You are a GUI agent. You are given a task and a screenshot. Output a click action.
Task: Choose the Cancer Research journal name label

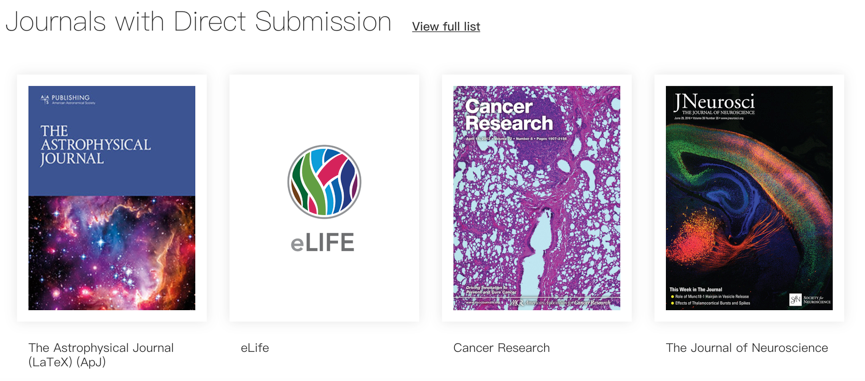point(501,348)
